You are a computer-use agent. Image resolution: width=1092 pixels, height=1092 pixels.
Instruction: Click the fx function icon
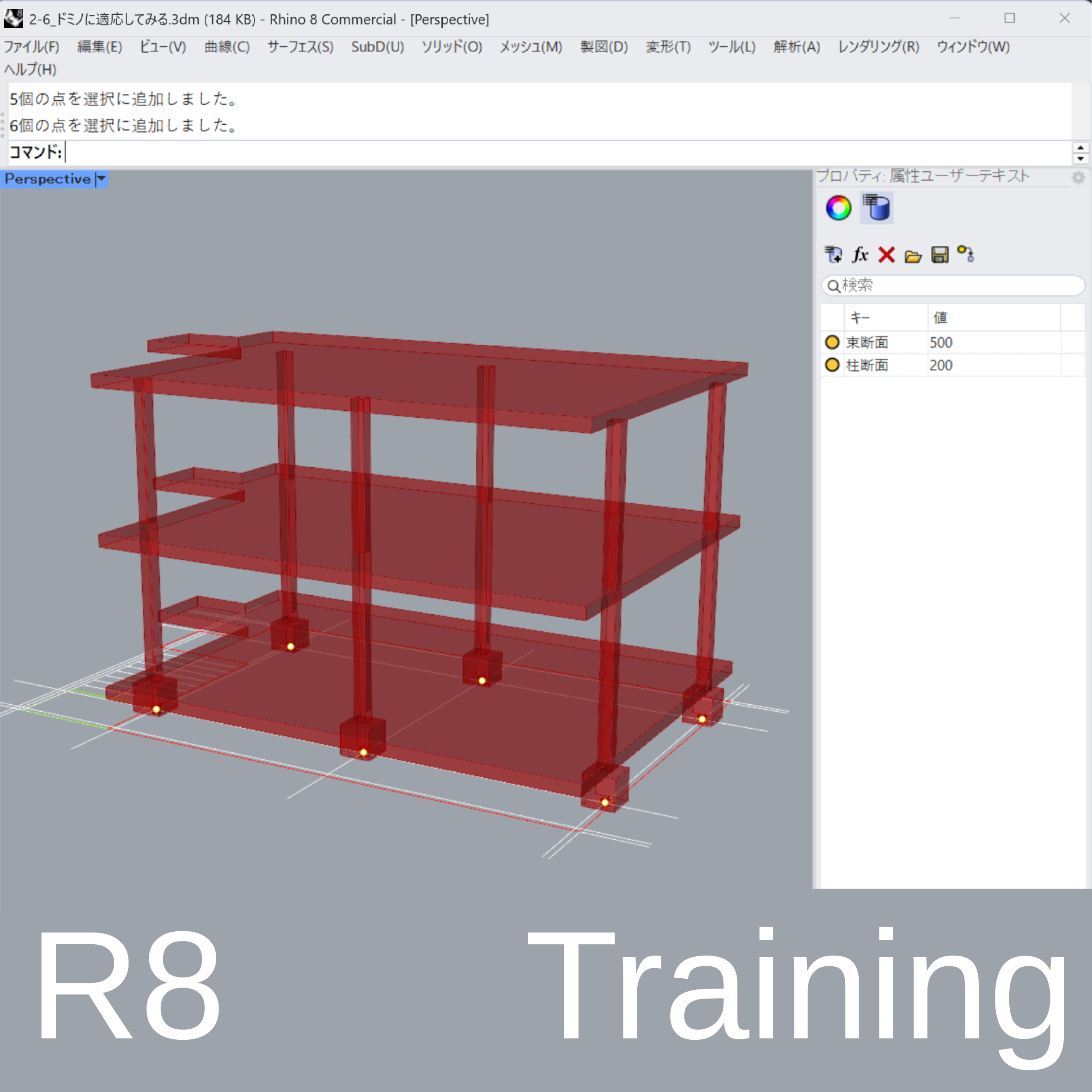click(860, 255)
